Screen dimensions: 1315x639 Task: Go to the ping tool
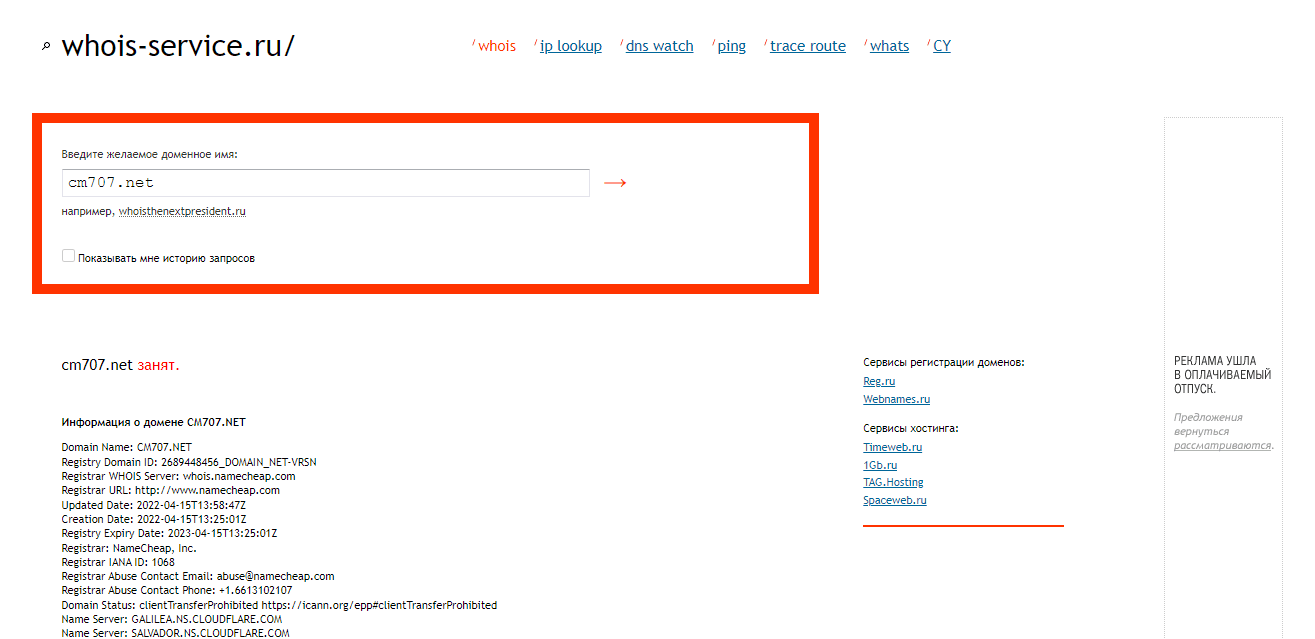(731, 46)
